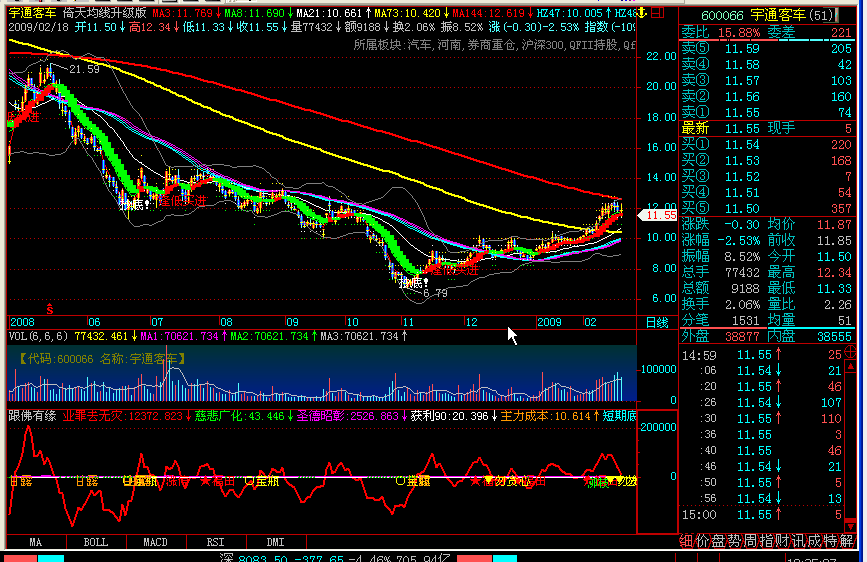Image resolution: width=867 pixels, height=562 pixels.
Task: Select the 买⑤ 11.50 bid row
Action: [766, 209]
